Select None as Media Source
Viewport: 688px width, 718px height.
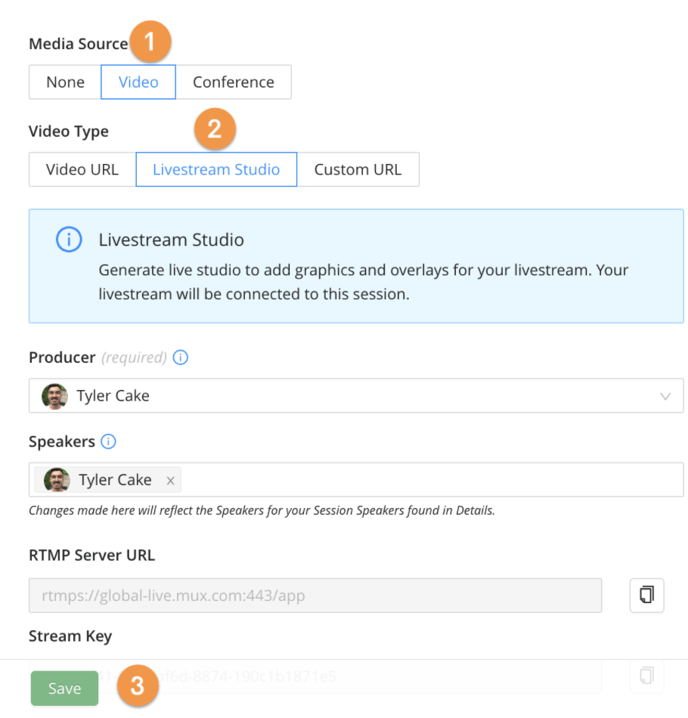tap(65, 82)
